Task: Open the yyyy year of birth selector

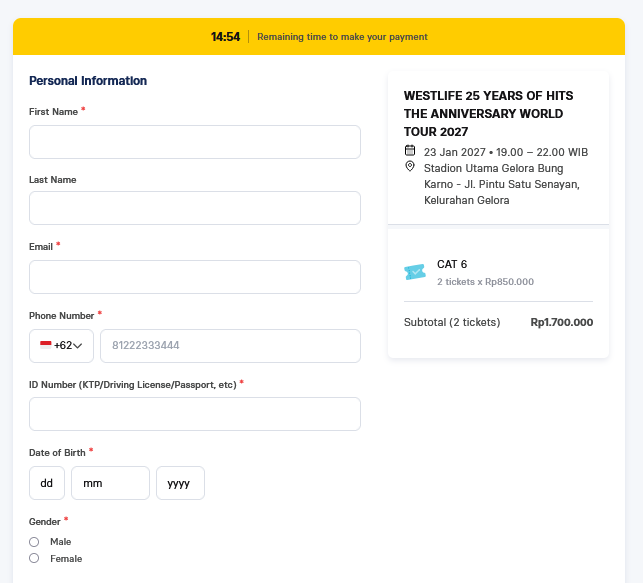Action: 180,483
